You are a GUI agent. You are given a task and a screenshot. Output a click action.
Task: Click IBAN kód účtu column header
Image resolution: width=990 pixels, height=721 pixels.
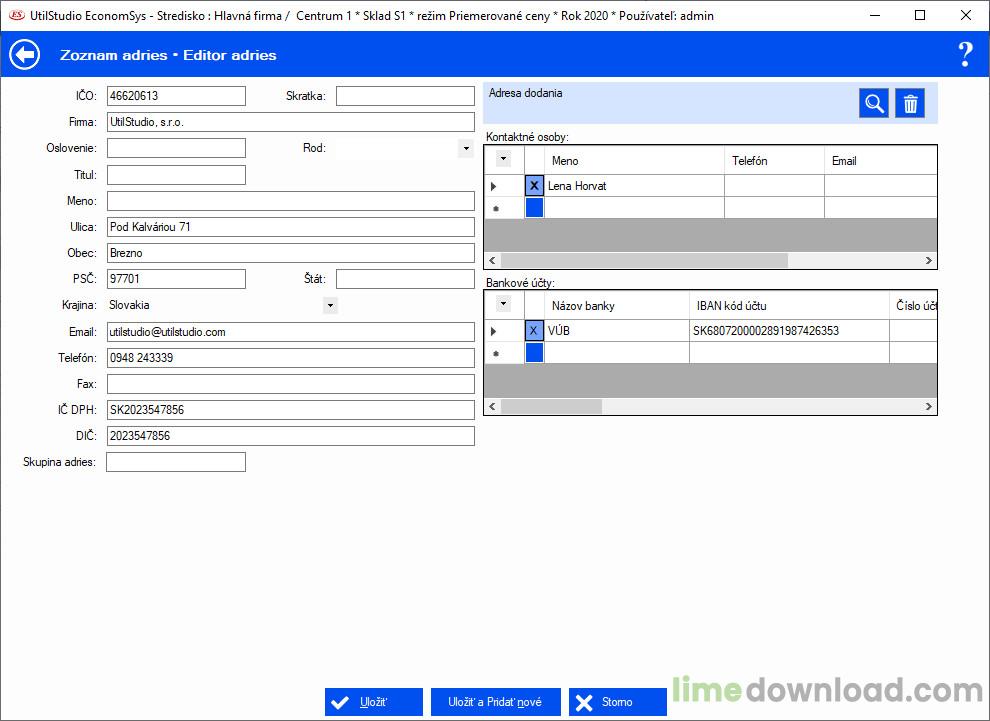click(789, 306)
